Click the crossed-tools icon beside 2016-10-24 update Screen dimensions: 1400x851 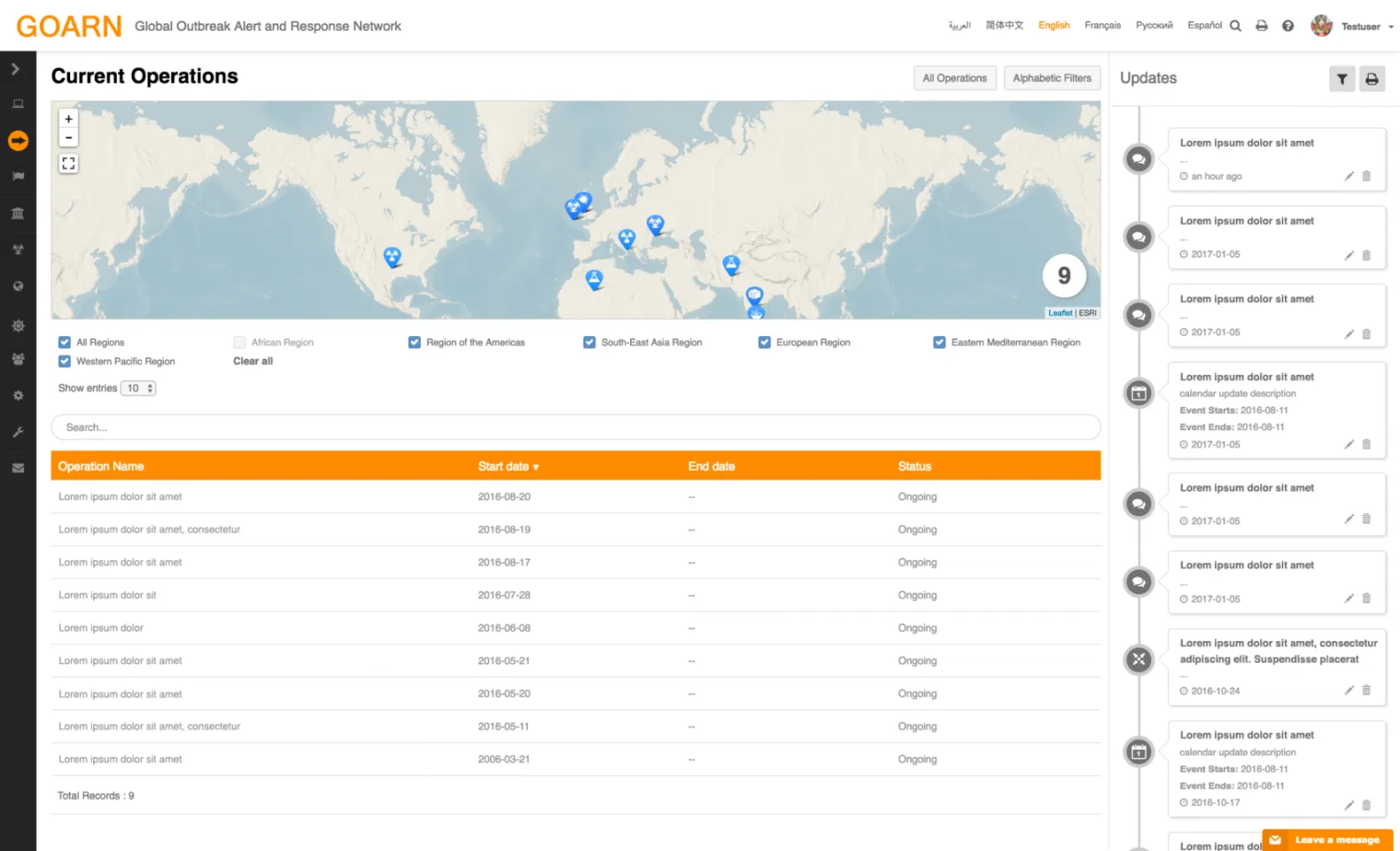click(x=1139, y=660)
